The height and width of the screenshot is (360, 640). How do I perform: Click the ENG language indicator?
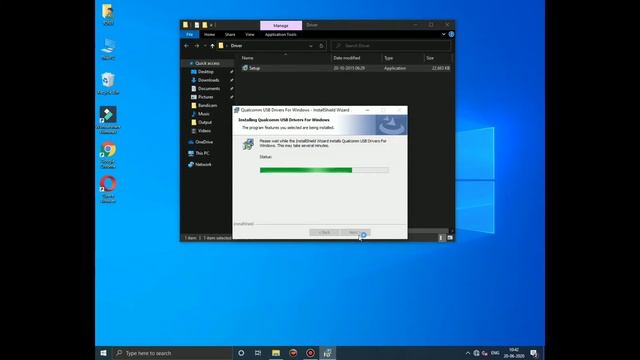(495, 353)
